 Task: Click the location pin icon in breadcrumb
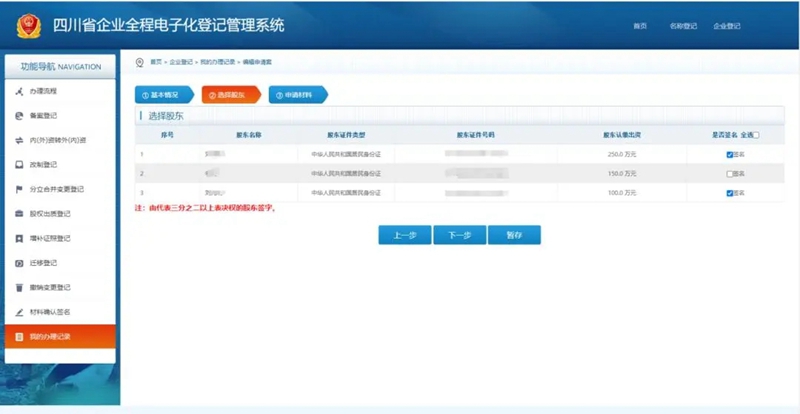[x=139, y=62]
